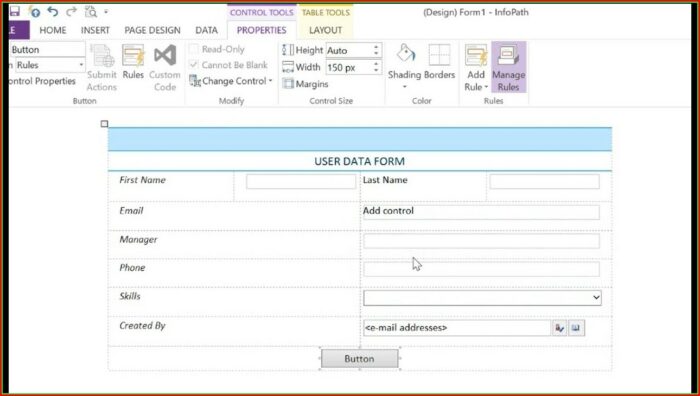Select the PROPERTIES ribbon tab
The height and width of the screenshot is (396, 700).
coord(262,30)
